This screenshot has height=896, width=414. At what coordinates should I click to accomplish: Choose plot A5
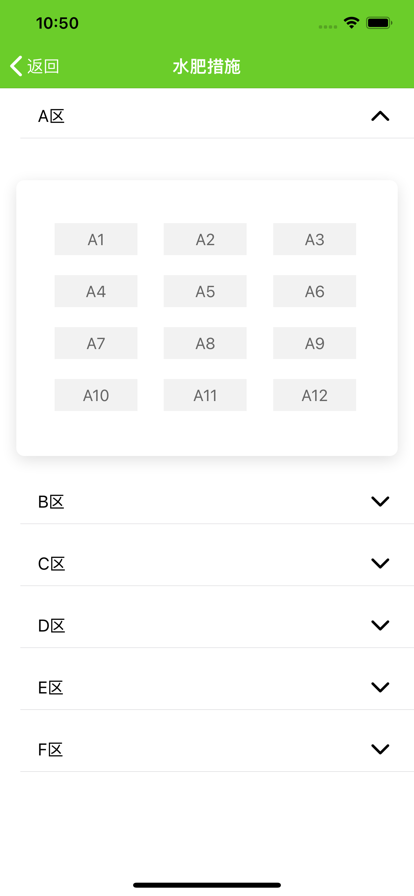pyautogui.click(x=205, y=291)
